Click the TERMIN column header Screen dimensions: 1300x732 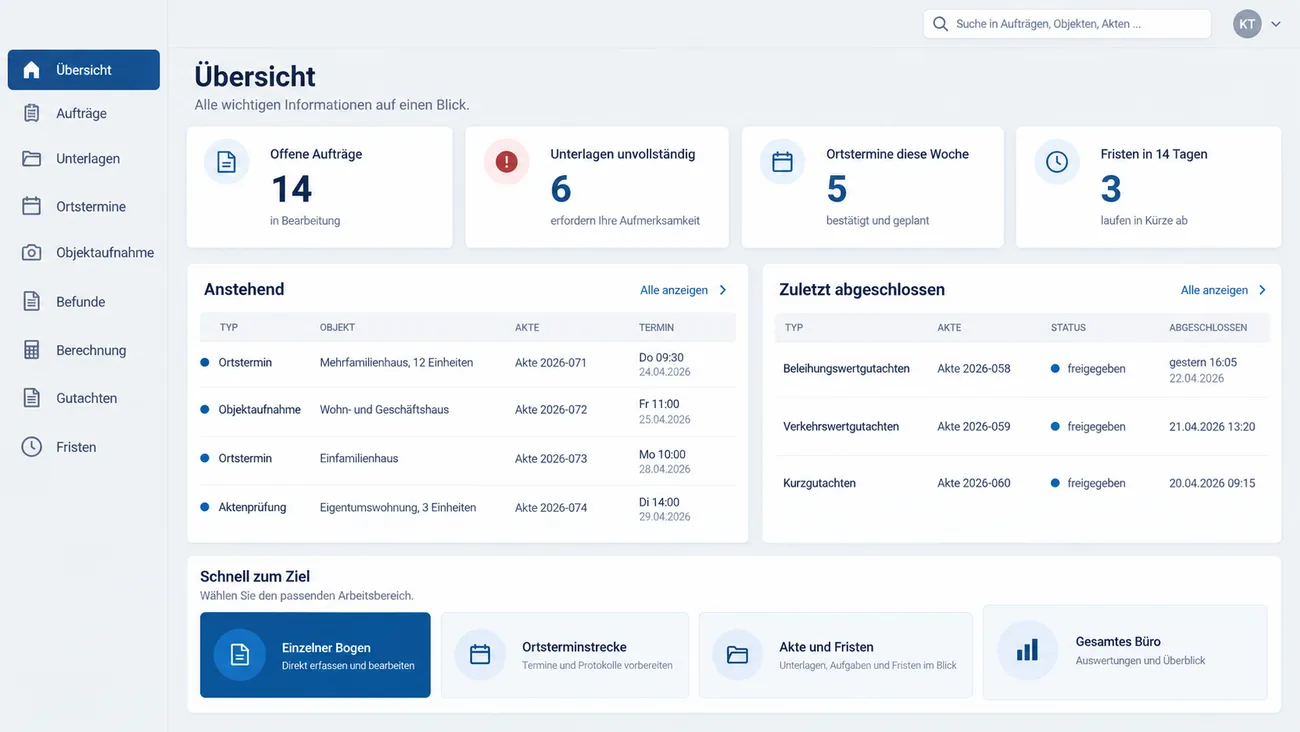point(656,327)
